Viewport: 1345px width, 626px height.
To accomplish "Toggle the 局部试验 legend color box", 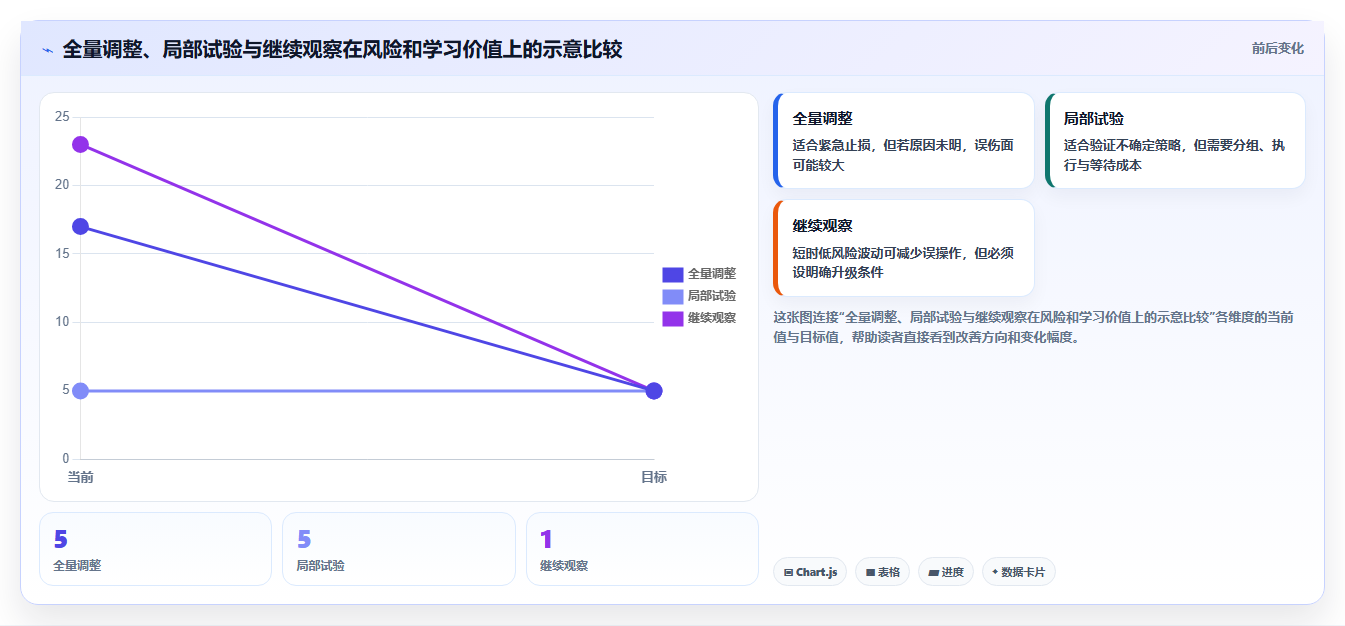I will pyautogui.click(x=672, y=296).
